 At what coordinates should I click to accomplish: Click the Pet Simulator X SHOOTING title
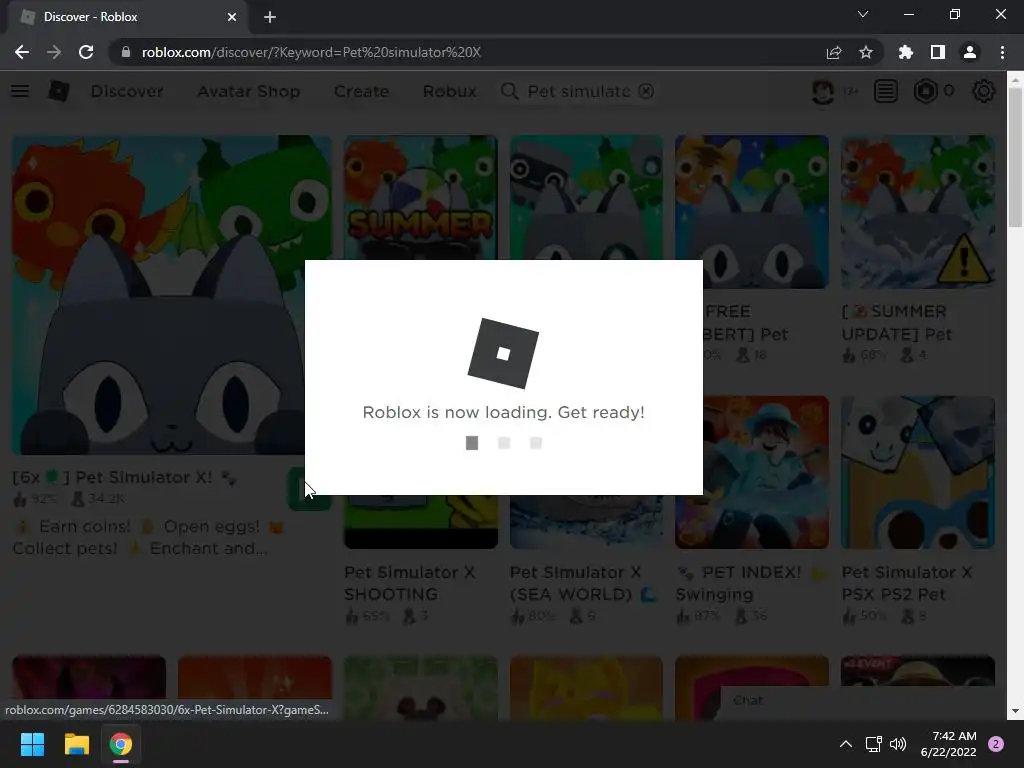click(x=409, y=583)
